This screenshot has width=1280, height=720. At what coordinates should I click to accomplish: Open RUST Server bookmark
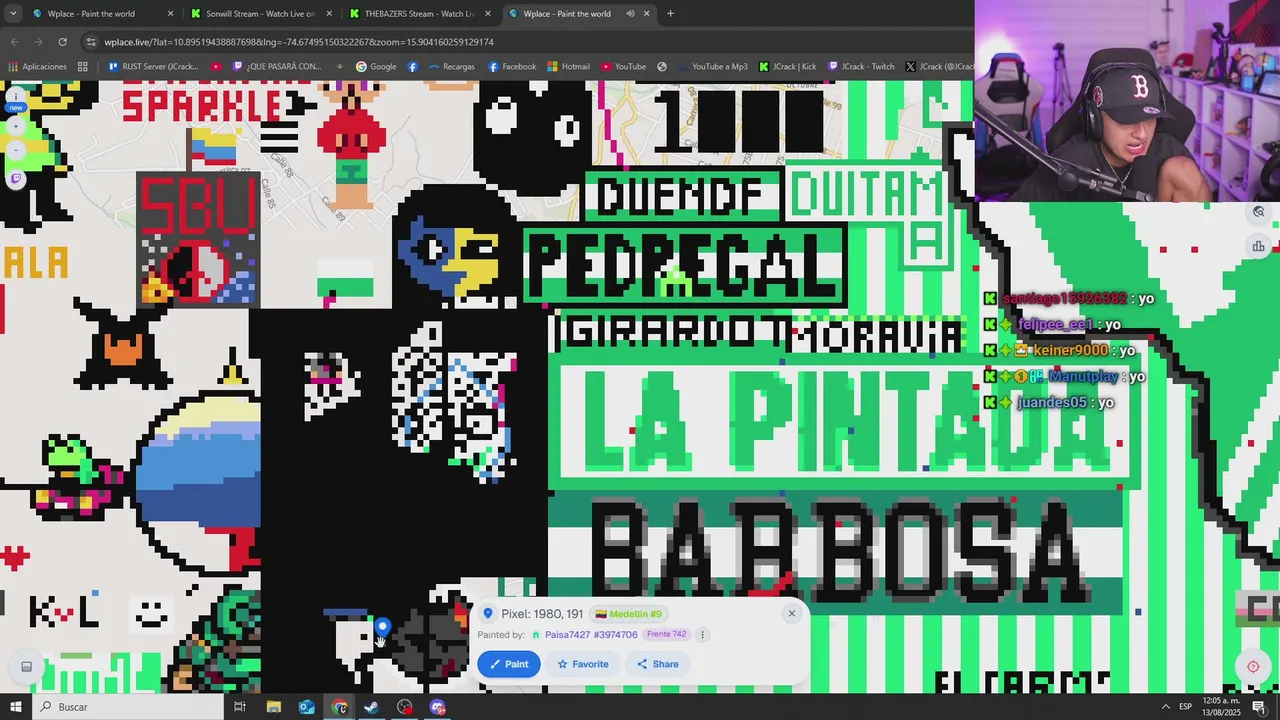point(153,67)
